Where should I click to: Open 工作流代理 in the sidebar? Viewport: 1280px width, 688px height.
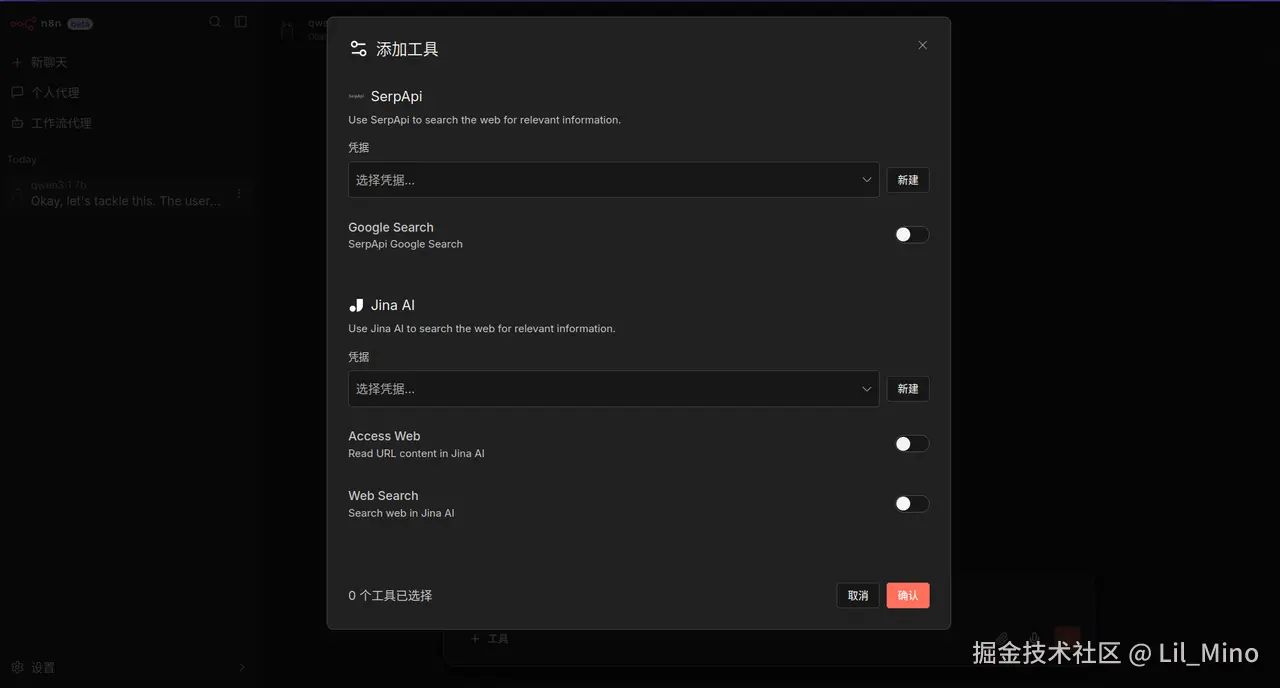(x=60, y=123)
